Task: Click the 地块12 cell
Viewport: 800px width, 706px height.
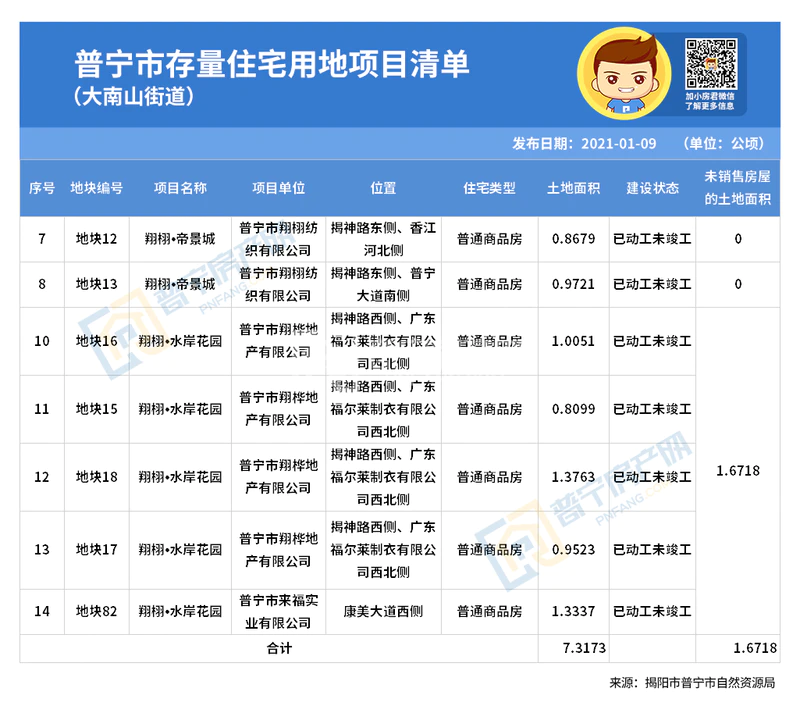Action: 97,239
